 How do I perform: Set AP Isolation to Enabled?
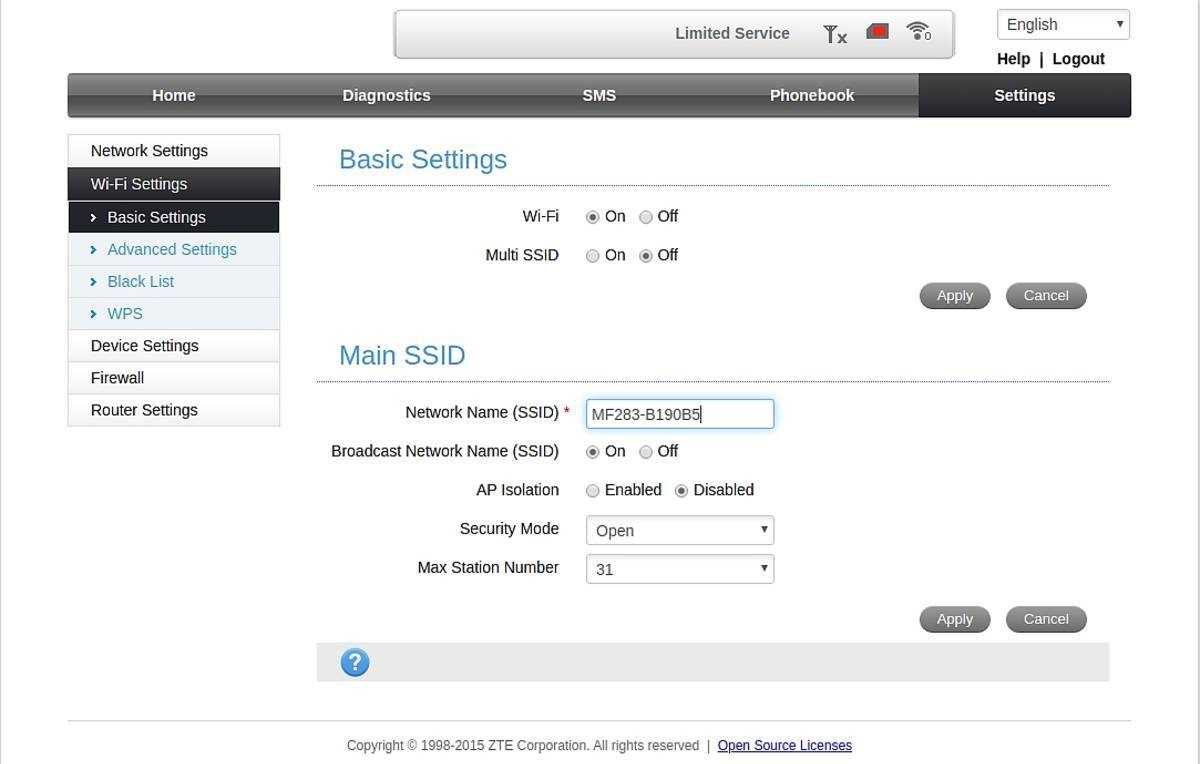coord(593,491)
